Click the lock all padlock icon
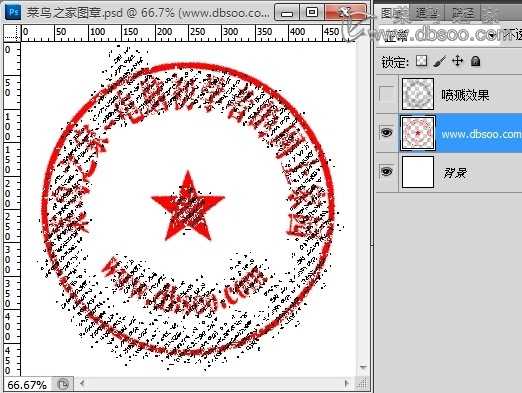 tap(475, 61)
